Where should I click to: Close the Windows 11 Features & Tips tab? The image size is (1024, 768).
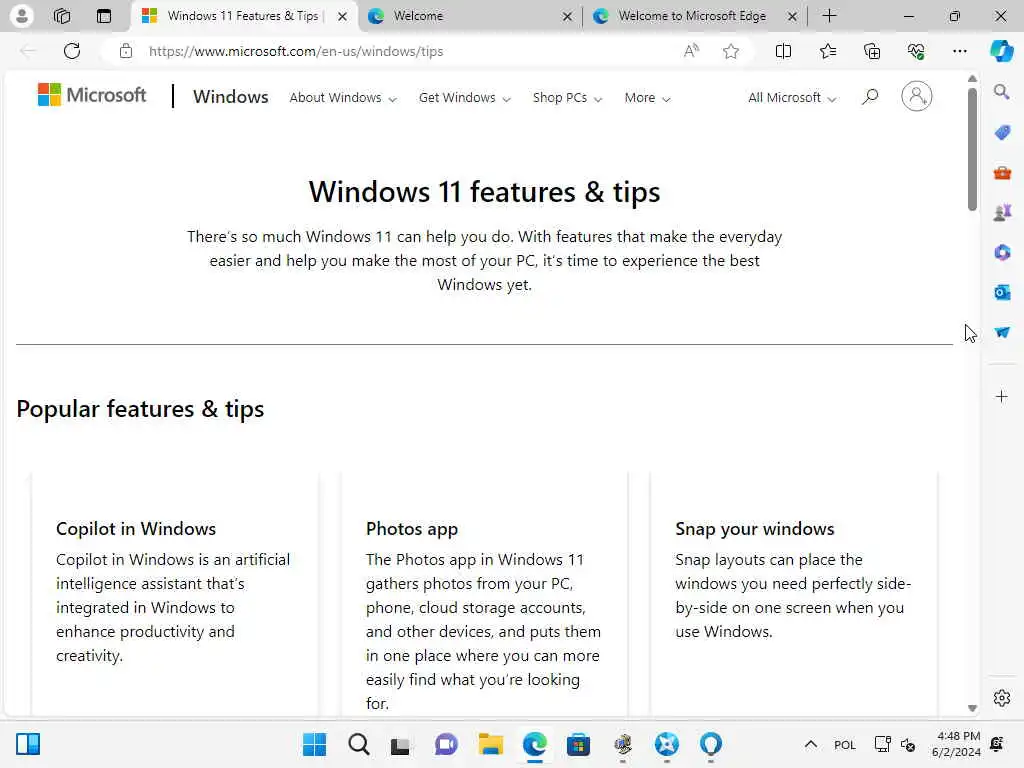point(342,16)
